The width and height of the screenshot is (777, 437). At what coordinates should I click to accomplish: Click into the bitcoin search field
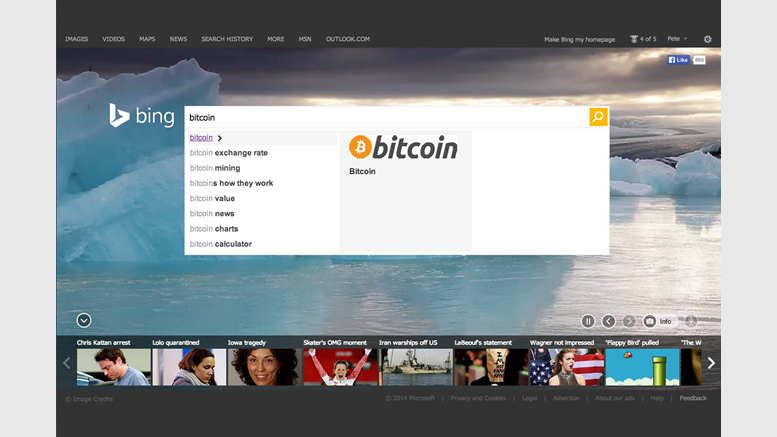pyautogui.click(x=387, y=117)
